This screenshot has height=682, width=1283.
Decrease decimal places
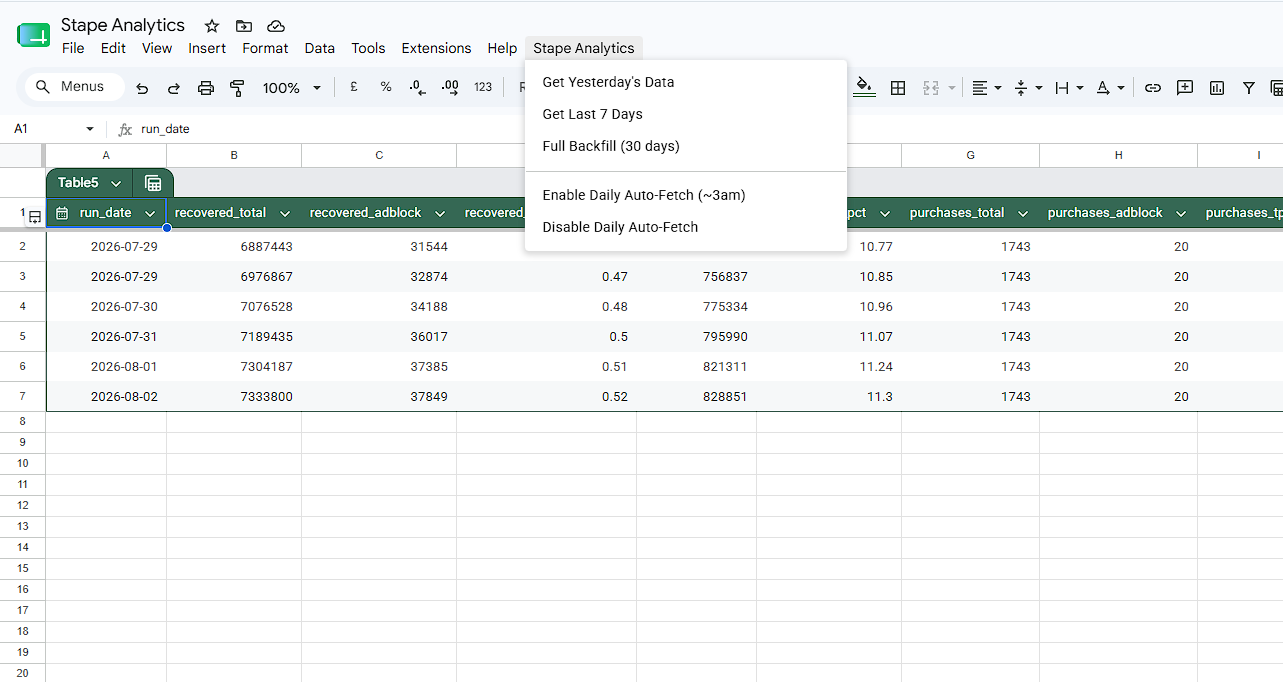(418, 88)
